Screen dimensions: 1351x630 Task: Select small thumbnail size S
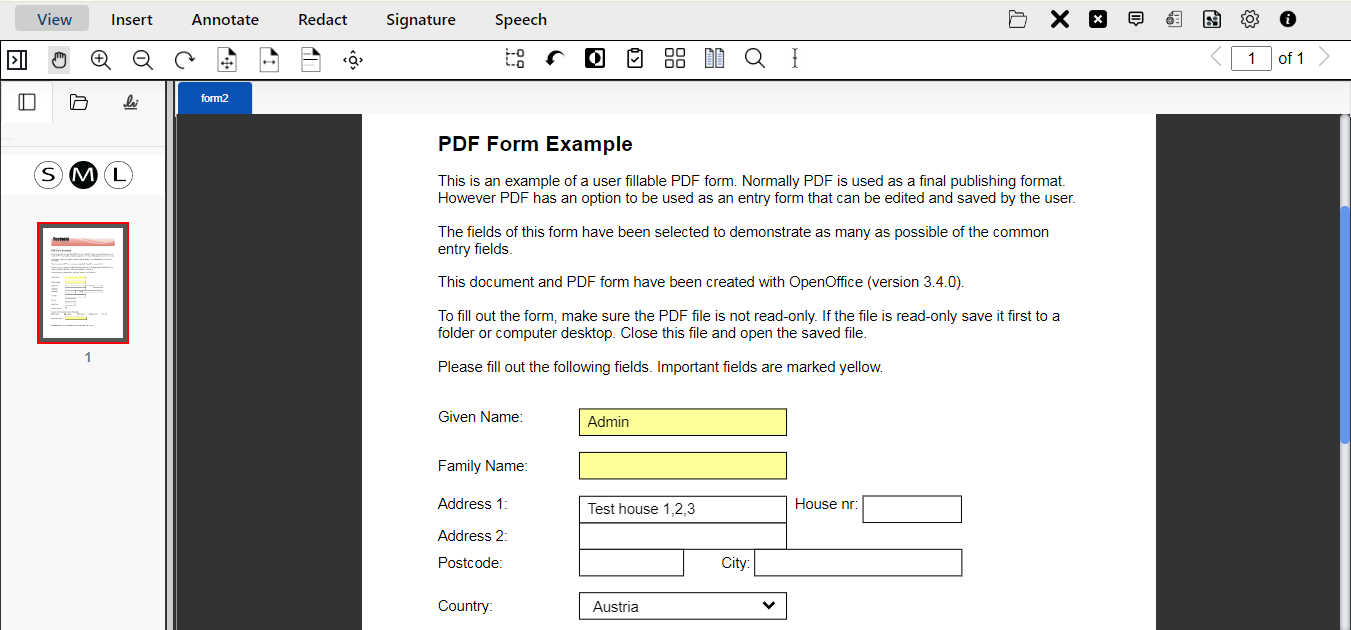point(48,174)
